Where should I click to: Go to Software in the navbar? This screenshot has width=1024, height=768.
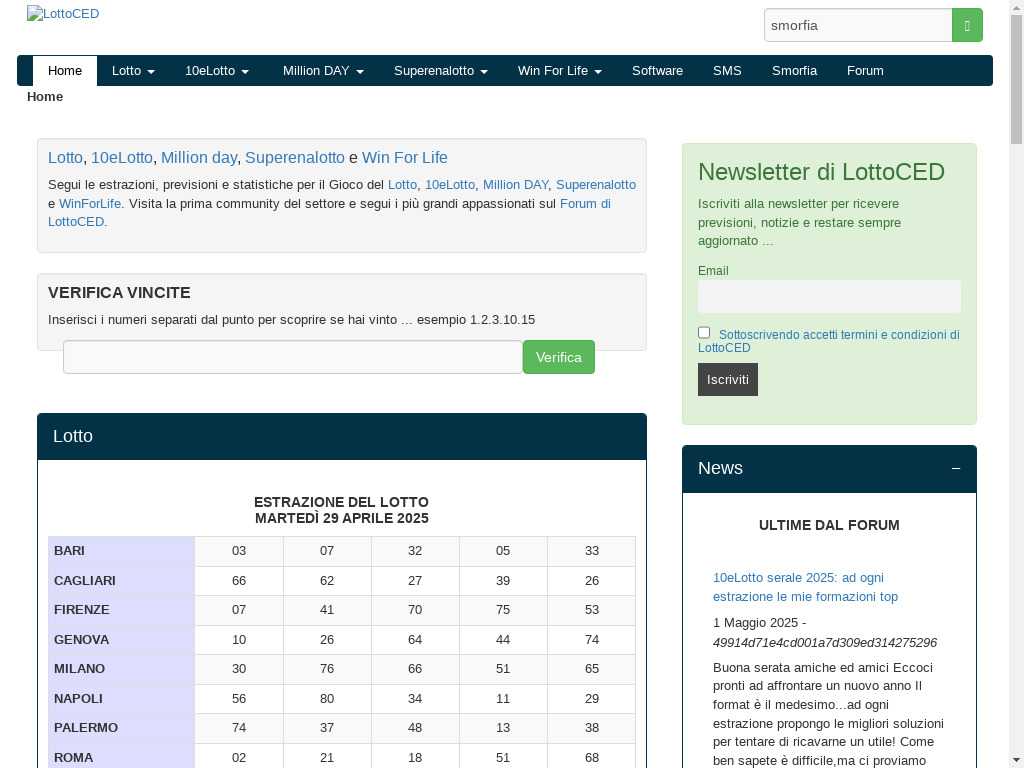click(x=658, y=71)
